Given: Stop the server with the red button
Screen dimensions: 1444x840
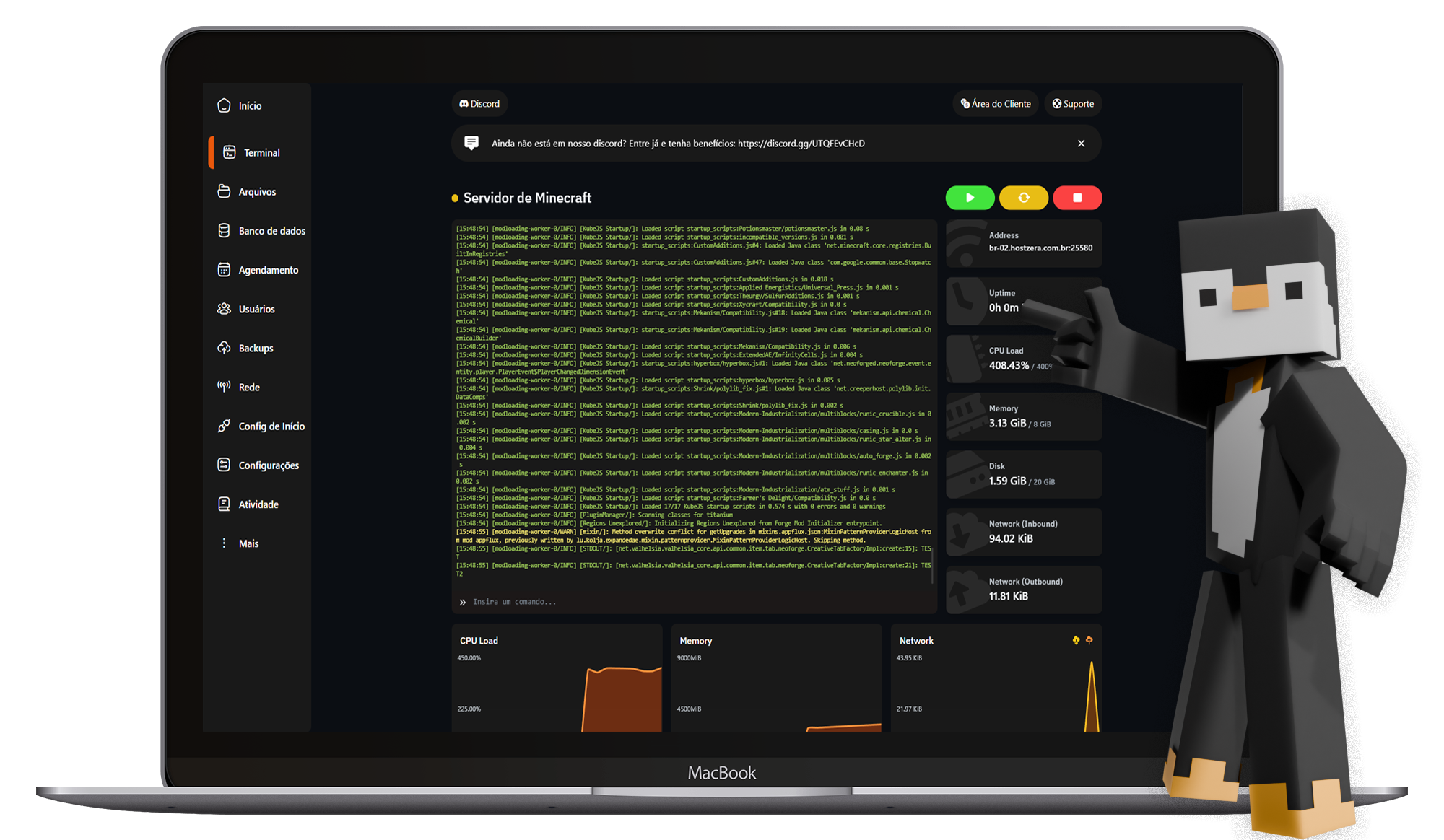Looking at the screenshot, I should pyautogui.click(x=1077, y=197).
